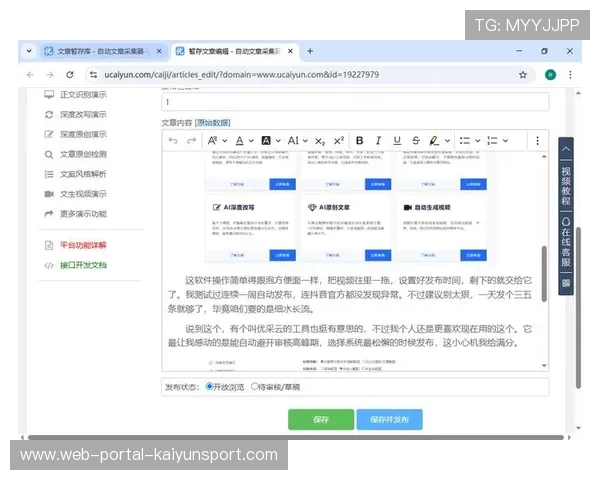Image resolution: width=600 pixels, height=480 pixels.
Task: Toggle underline formatting
Action: pos(397,141)
